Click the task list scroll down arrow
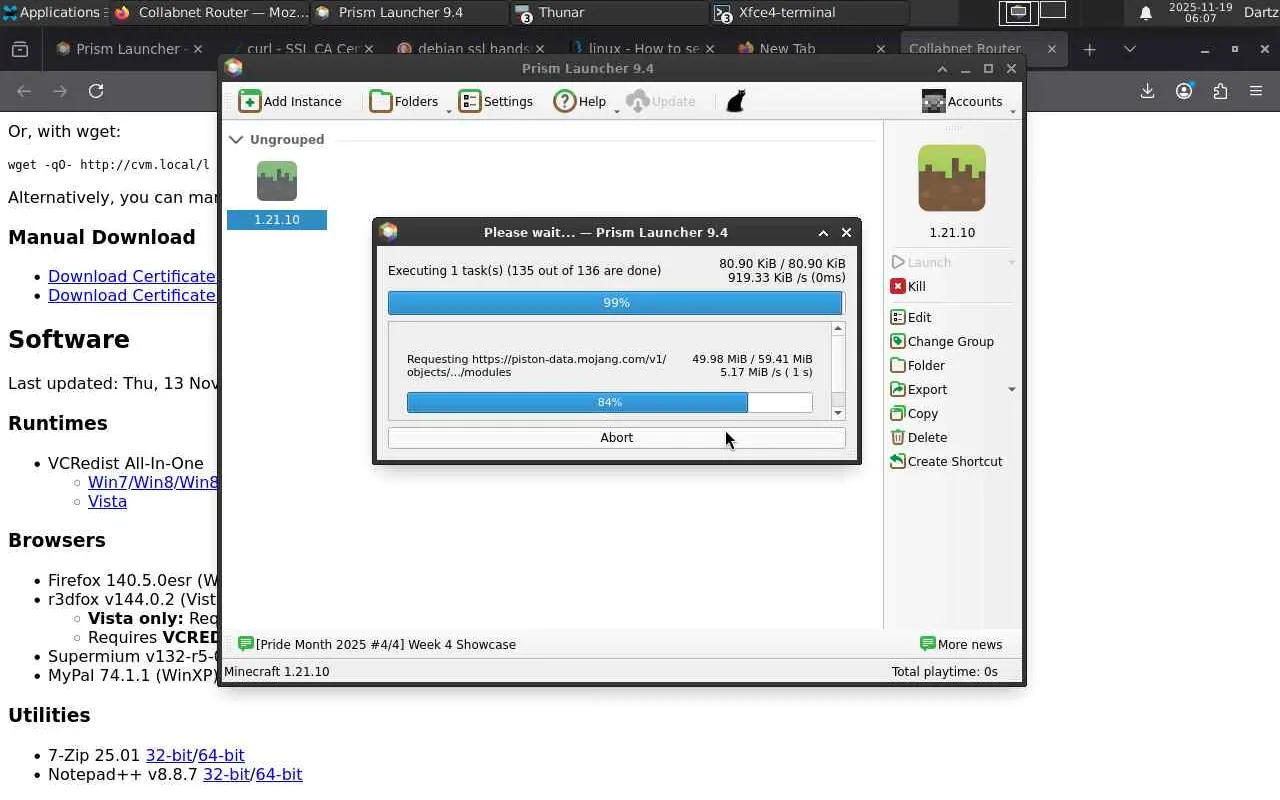 click(x=838, y=413)
